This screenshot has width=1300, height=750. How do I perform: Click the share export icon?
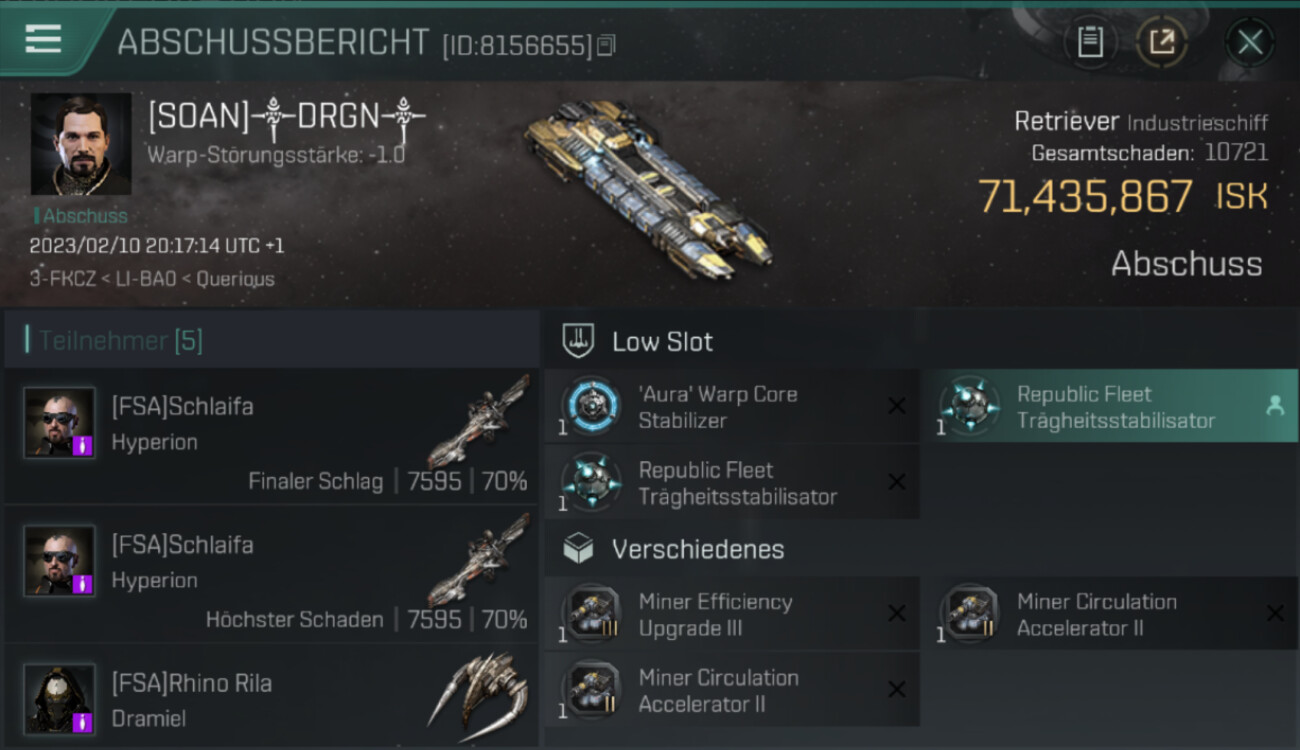click(1161, 42)
